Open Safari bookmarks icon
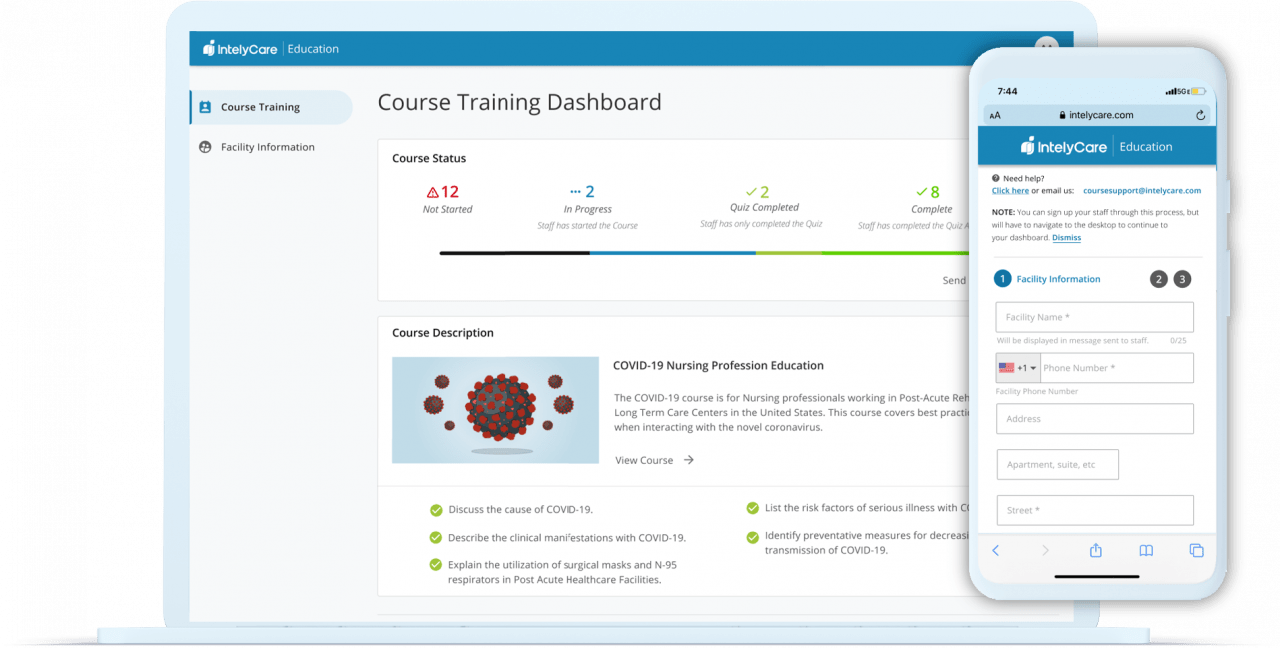The image size is (1280, 648). [x=1146, y=551]
